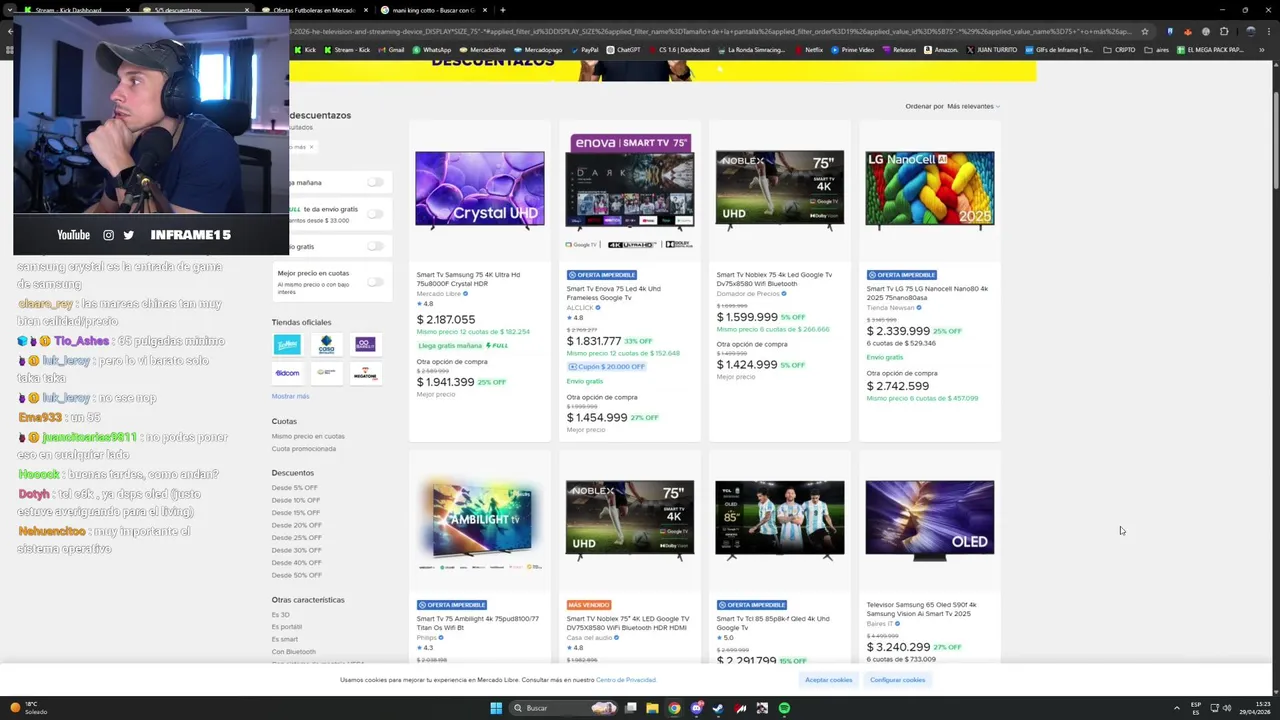Filter by 'Cuota promocionada'
This screenshot has height=720, width=1280.
click(304, 449)
